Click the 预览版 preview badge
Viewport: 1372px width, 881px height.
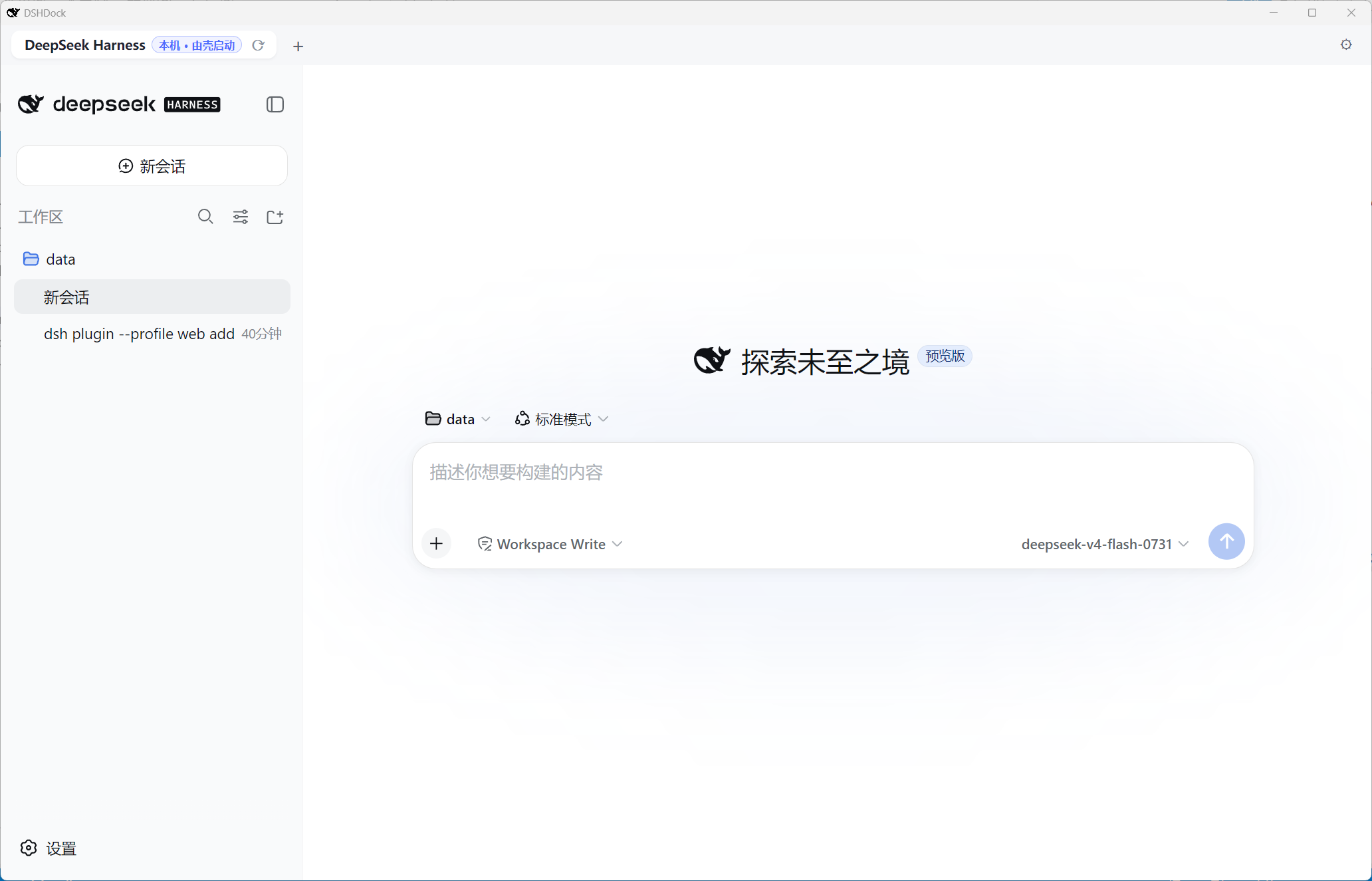pyautogui.click(x=945, y=356)
